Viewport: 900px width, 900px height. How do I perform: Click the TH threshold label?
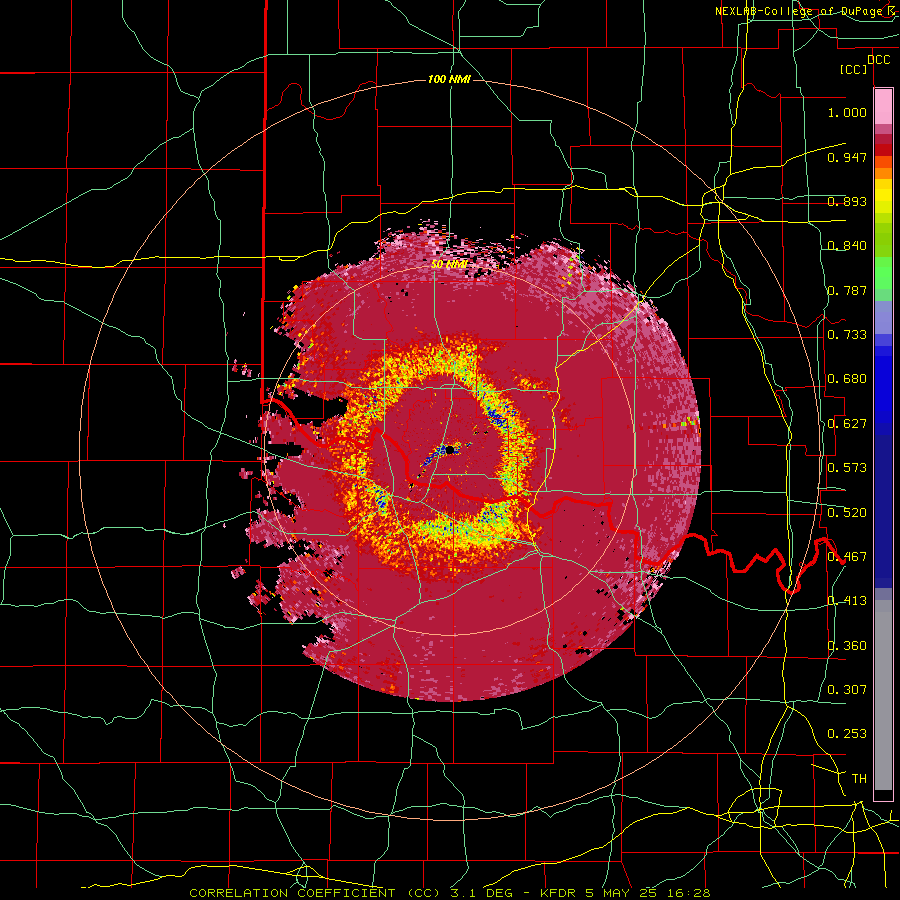(x=859, y=779)
